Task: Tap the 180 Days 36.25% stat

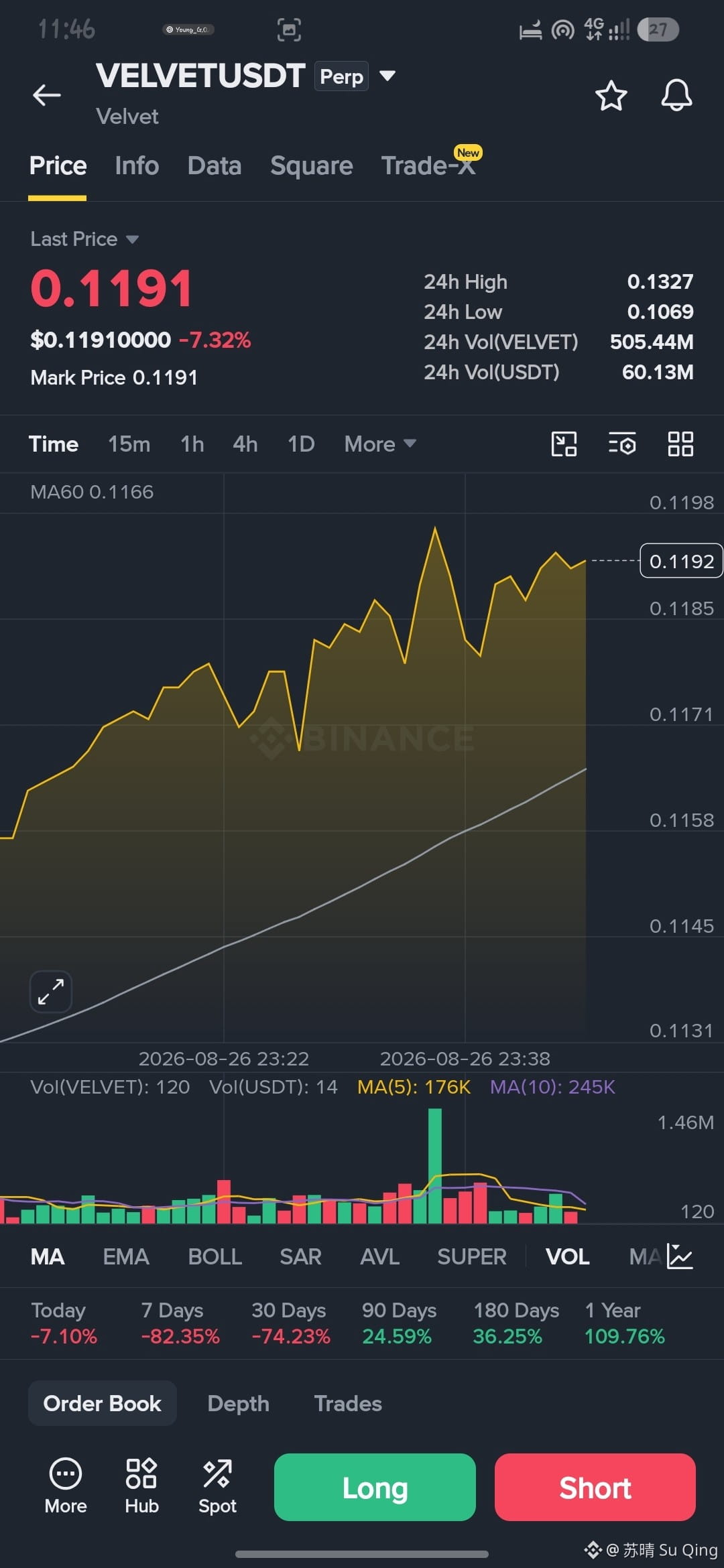Action: [516, 1323]
